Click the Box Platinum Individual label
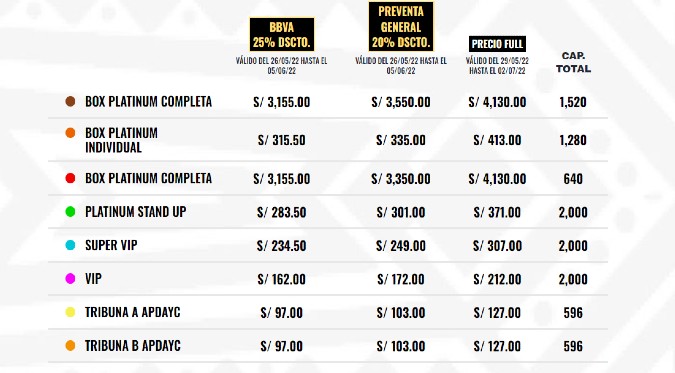 click(121, 140)
